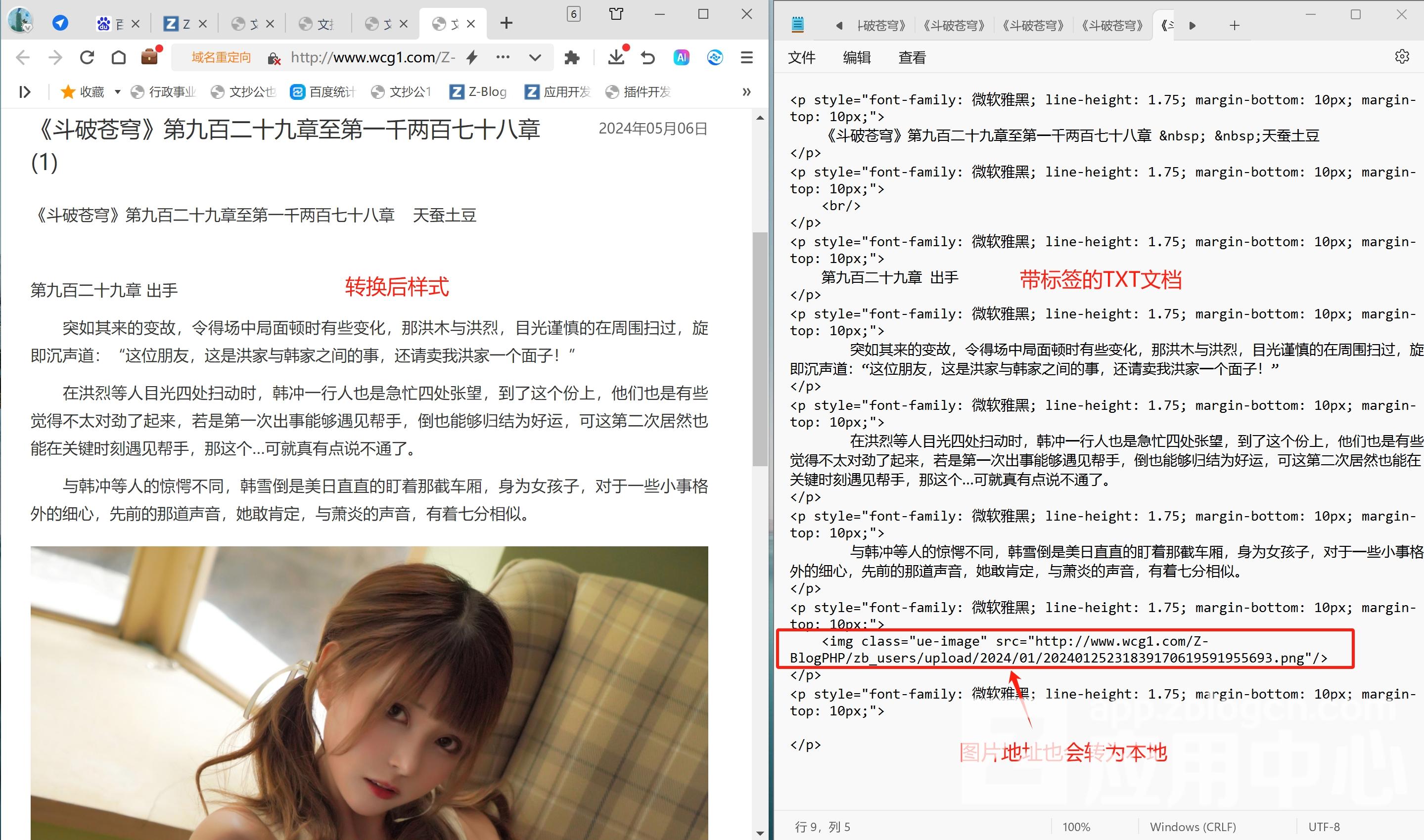Open the AI assistant icon
The image size is (1424, 840).
682,57
